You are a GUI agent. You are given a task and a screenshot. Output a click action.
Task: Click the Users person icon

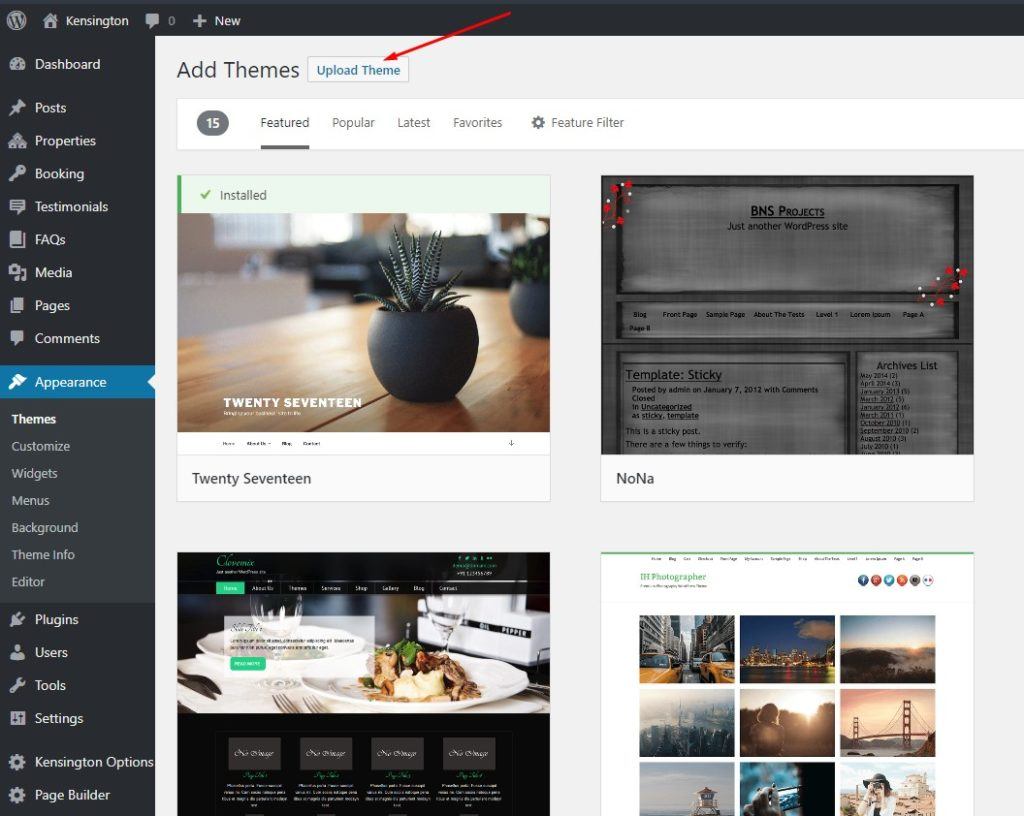pyautogui.click(x=18, y=652)
